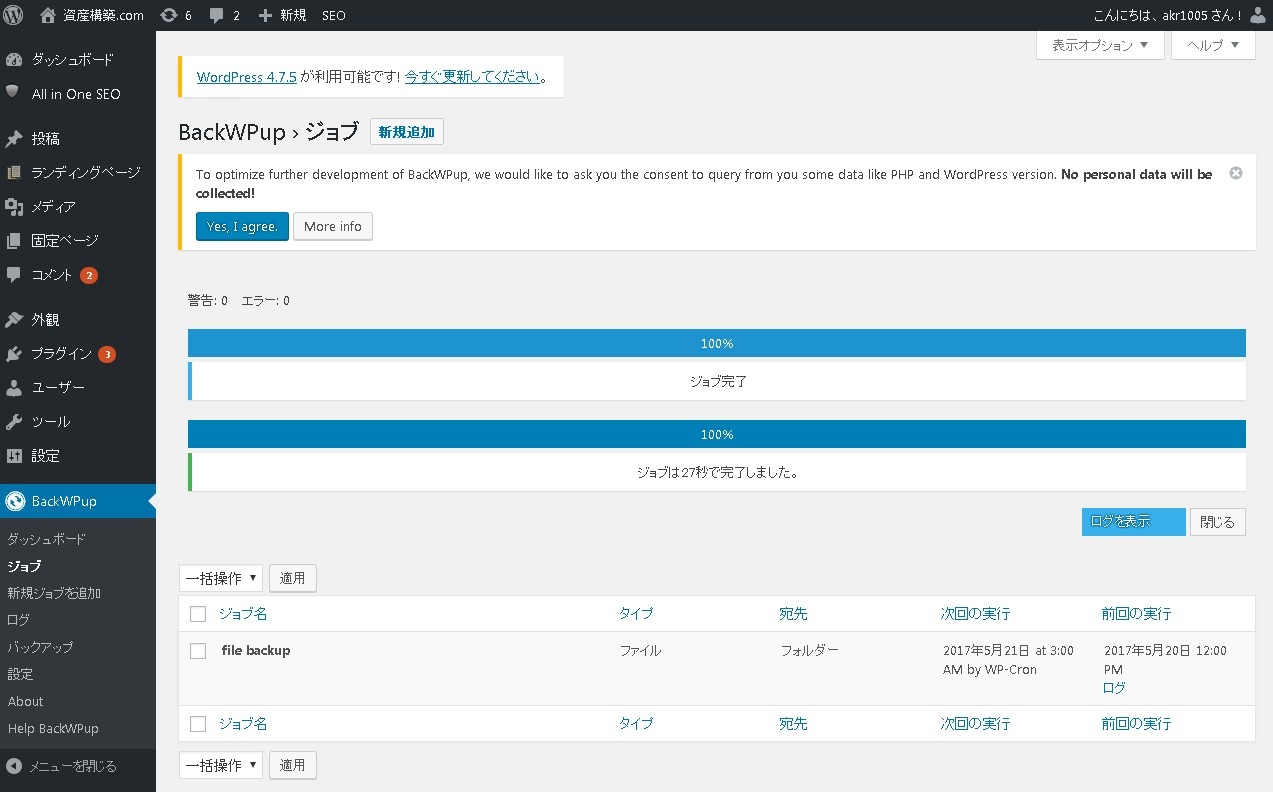Click the Yes, I agree. button
The height and width of the screenshot is (792, 1273).
click(x=242, y=227)
